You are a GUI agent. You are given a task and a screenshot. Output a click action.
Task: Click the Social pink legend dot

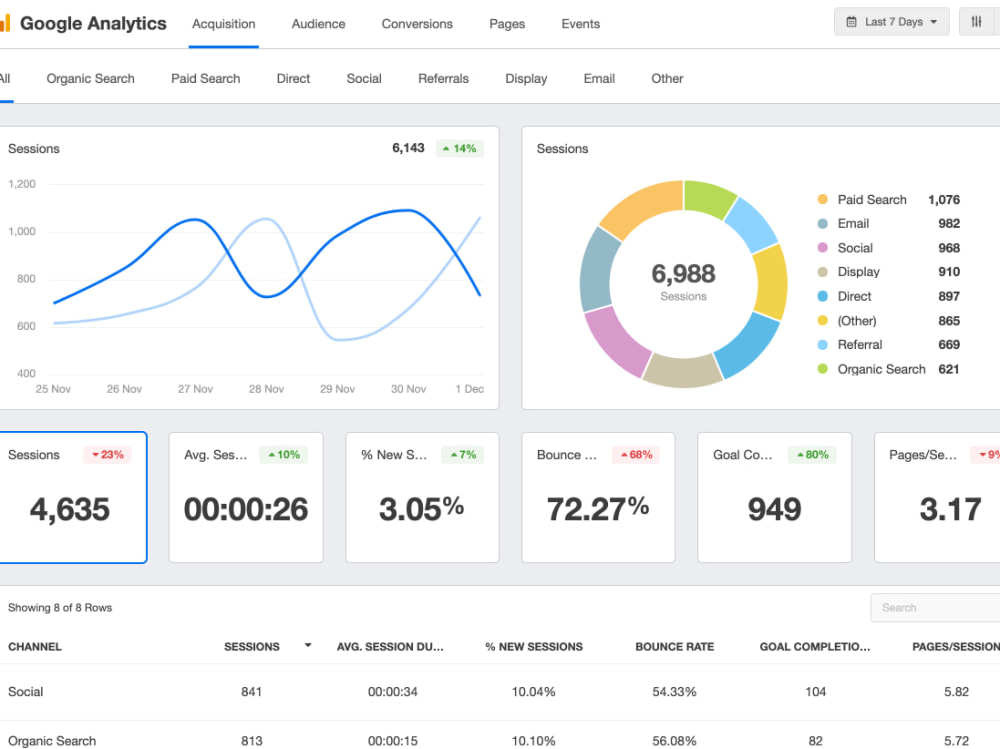(x=823, y=248)
